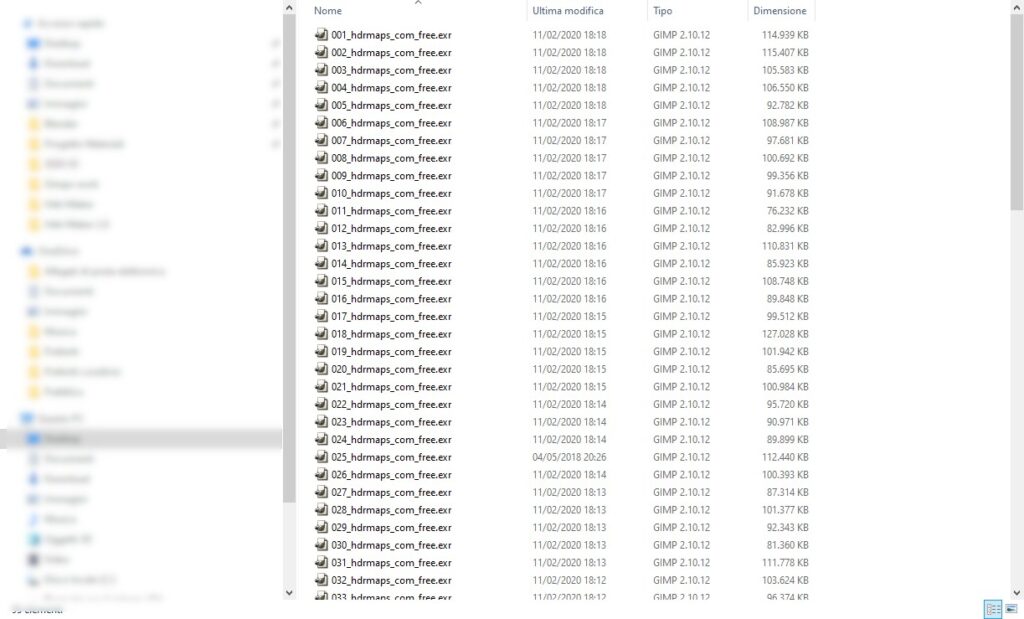Click the file list scrollbar down arrow

[1016, 592]
